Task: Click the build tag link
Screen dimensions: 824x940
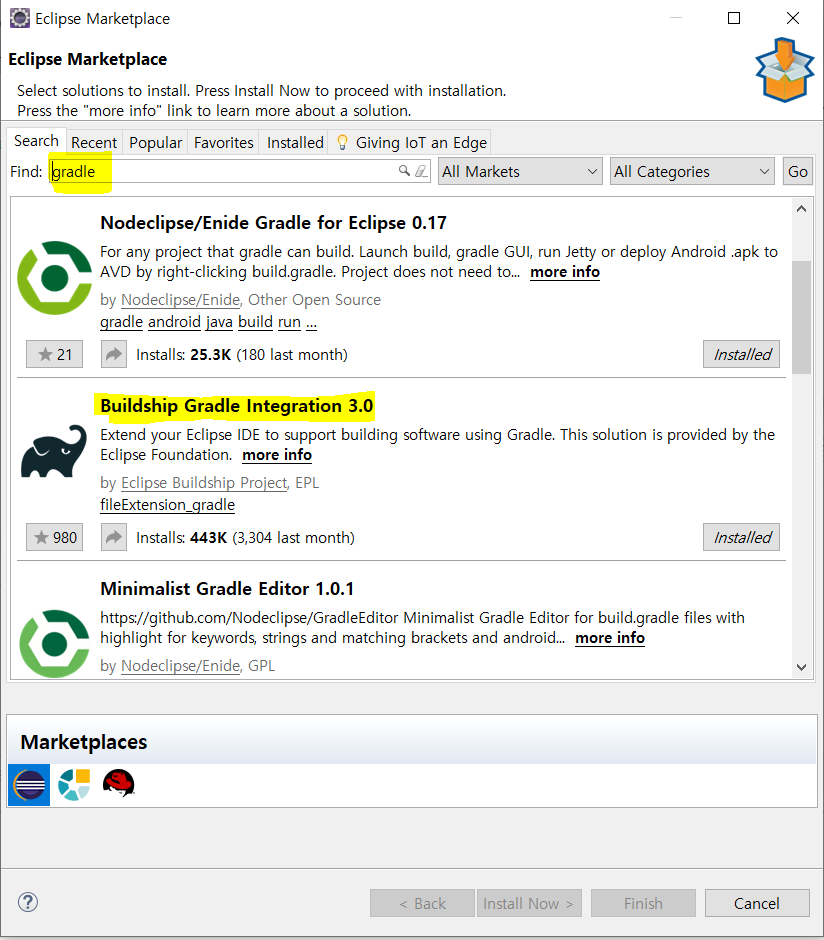Action: pyautogui.click(x=255, y=322)
